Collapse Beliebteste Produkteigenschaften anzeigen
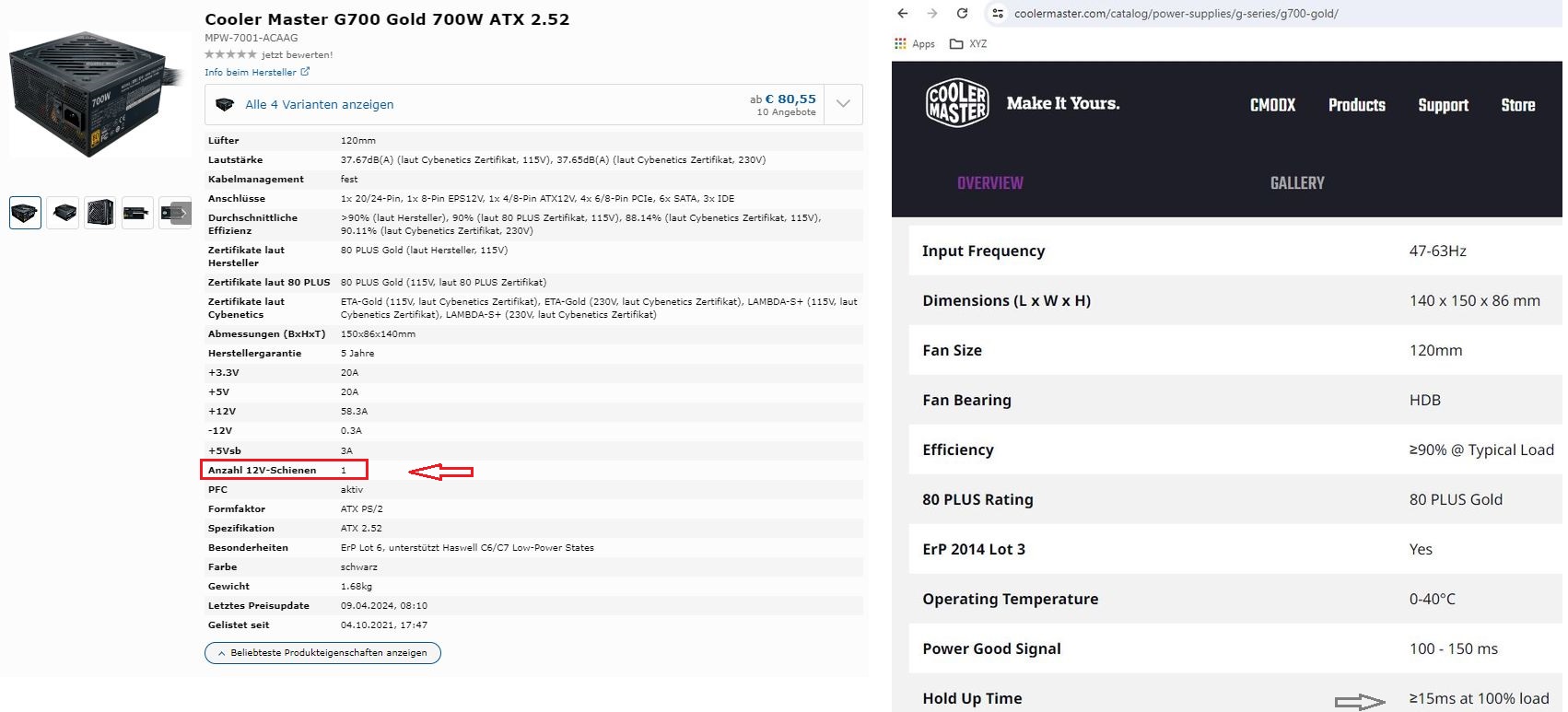The height and width of the screenshot is (712, 1568). pyautogui.click(x=322, y=652)
